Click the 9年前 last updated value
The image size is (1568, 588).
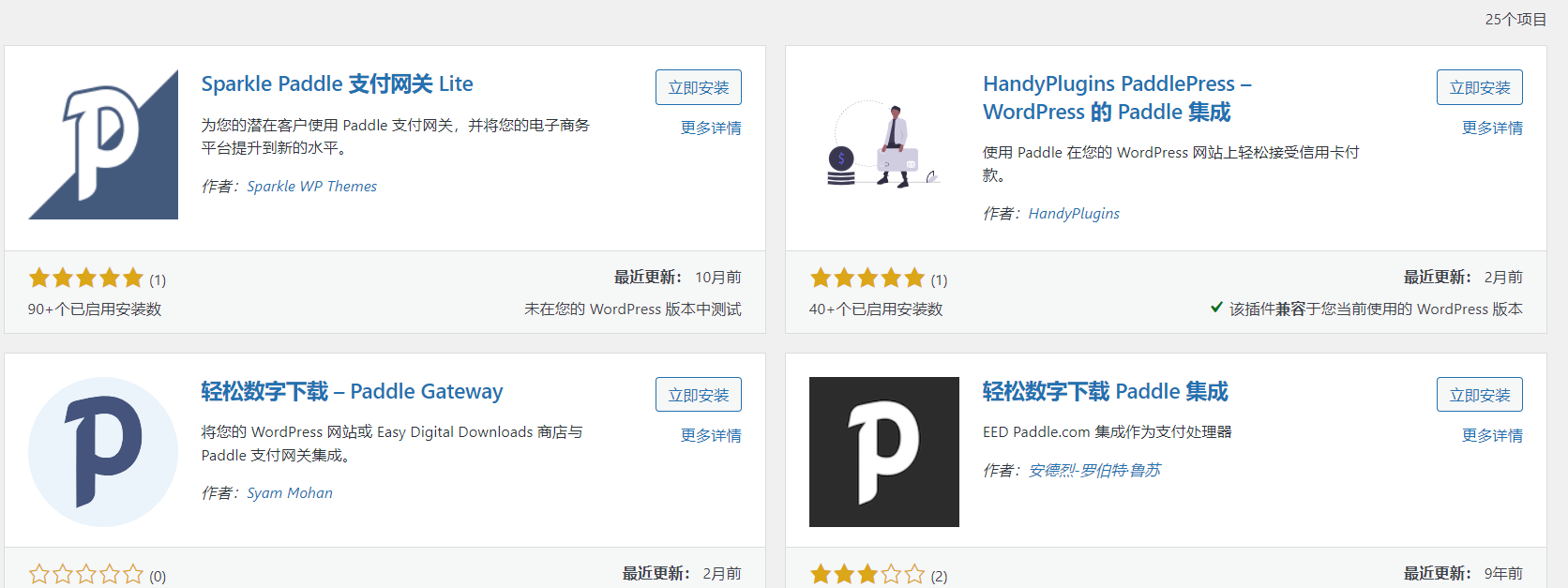click(1503, 574)
